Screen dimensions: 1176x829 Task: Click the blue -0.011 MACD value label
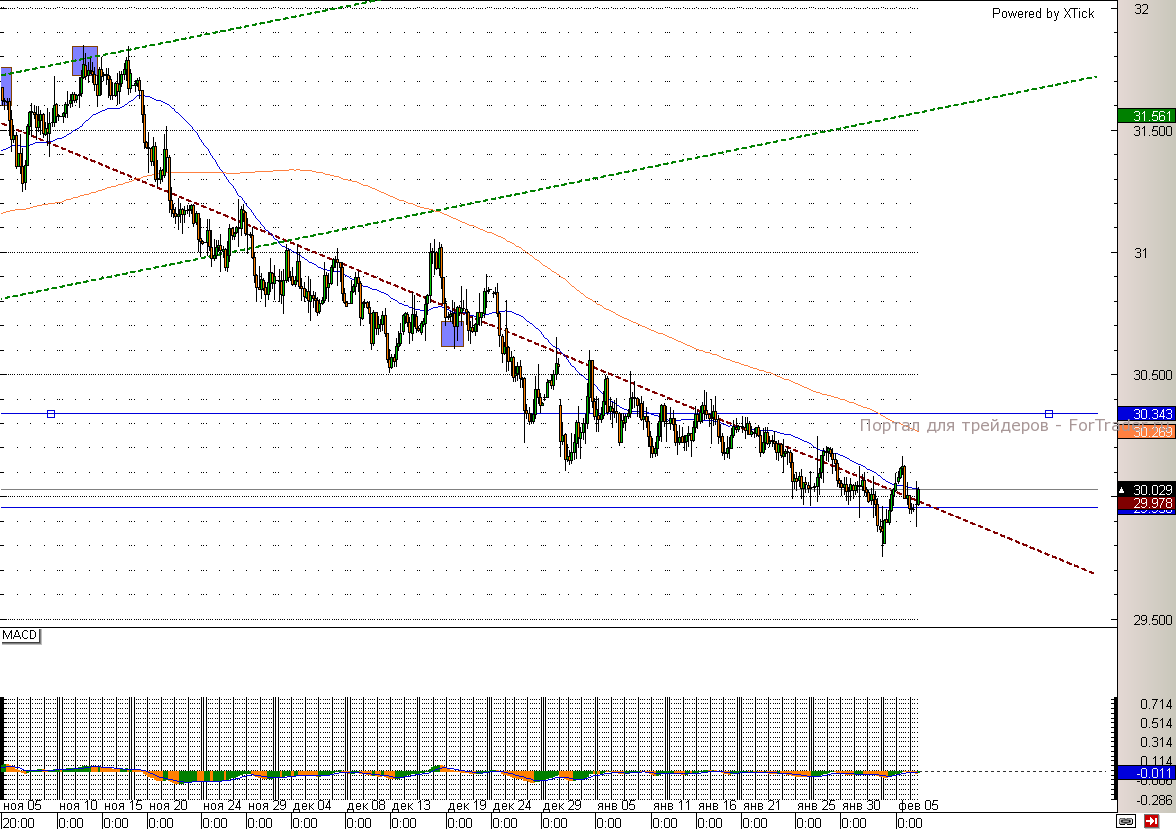point(1146,773)
